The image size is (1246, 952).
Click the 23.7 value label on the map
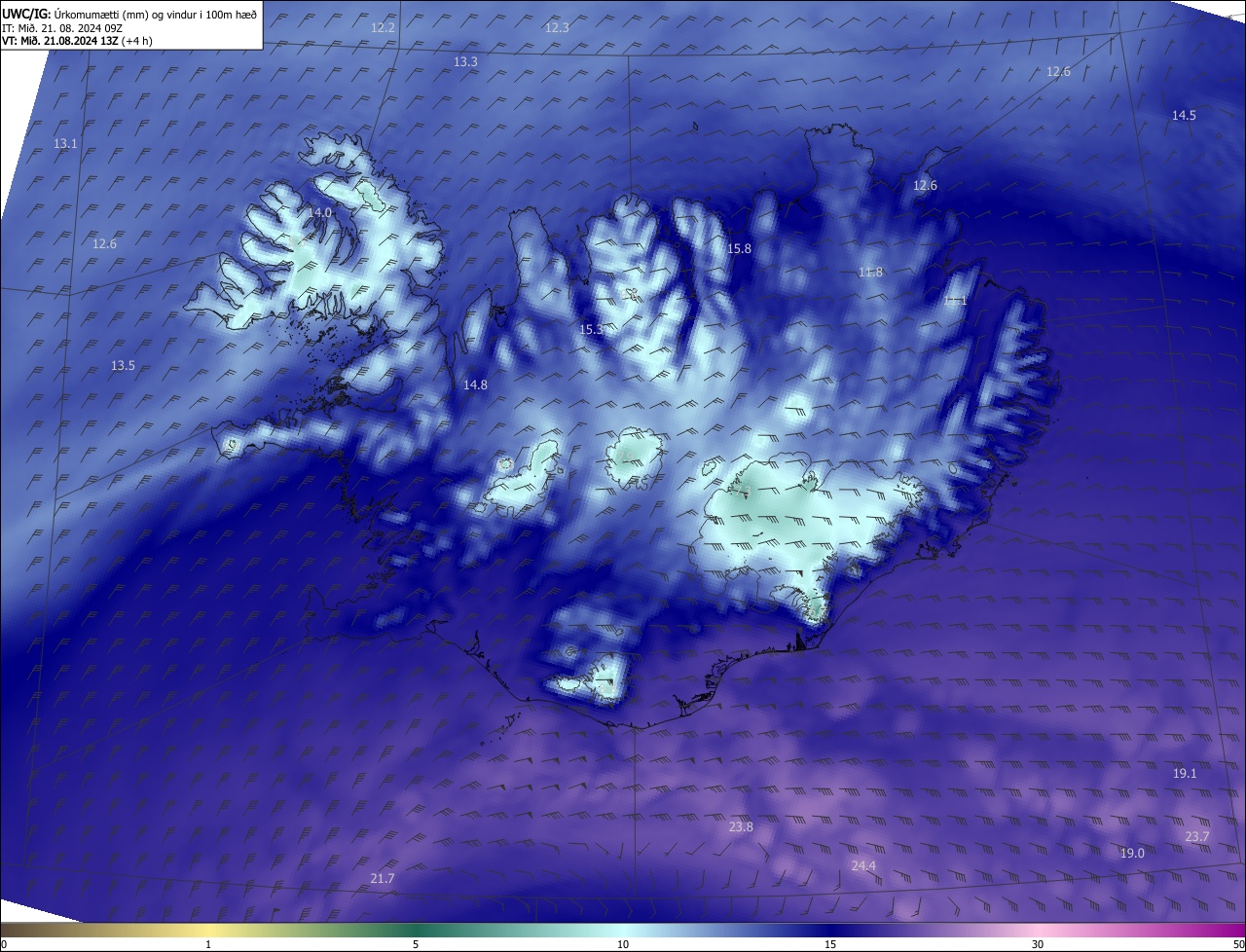[x=1197, y=837]
